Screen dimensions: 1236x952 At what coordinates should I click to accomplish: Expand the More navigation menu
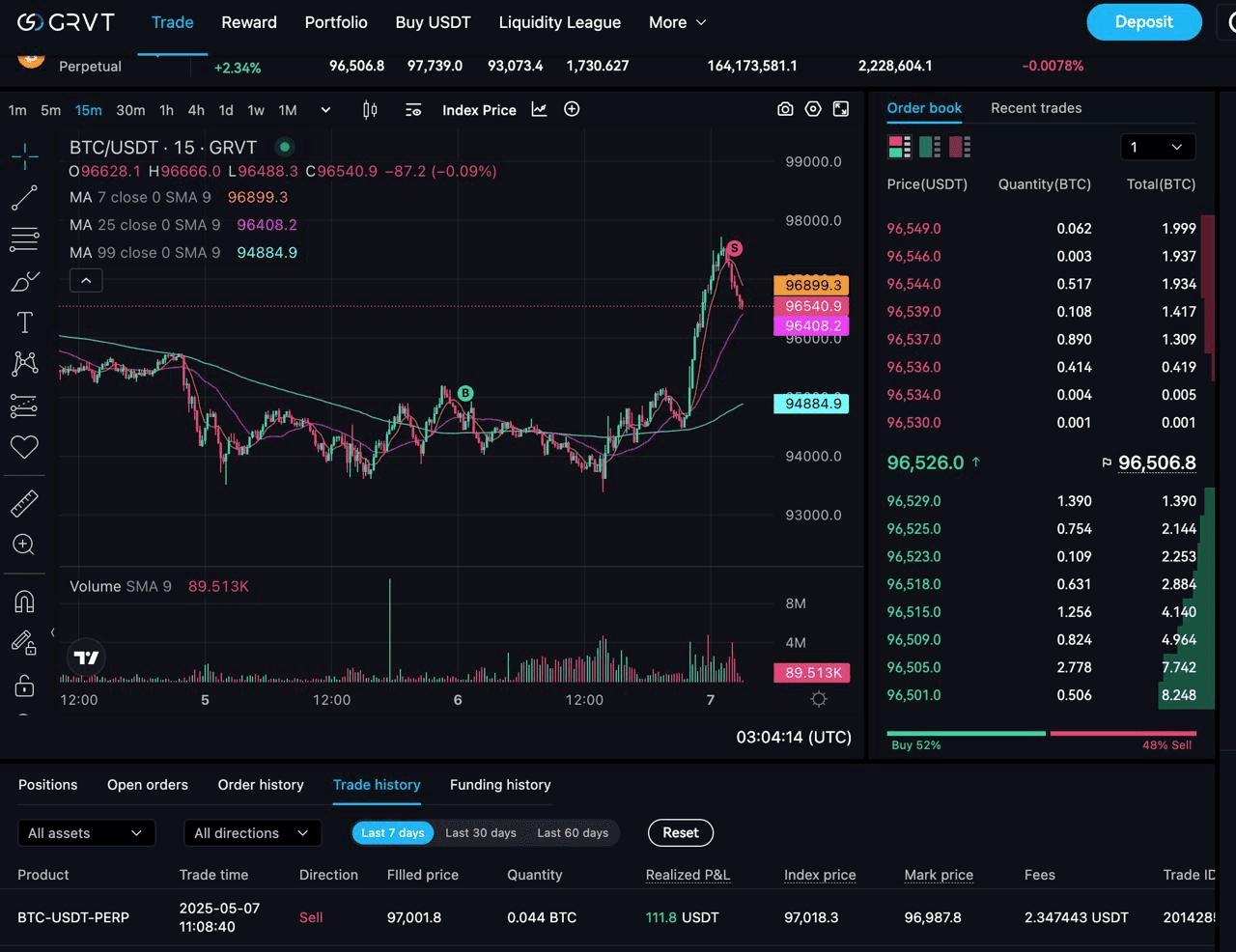[678, 22]
